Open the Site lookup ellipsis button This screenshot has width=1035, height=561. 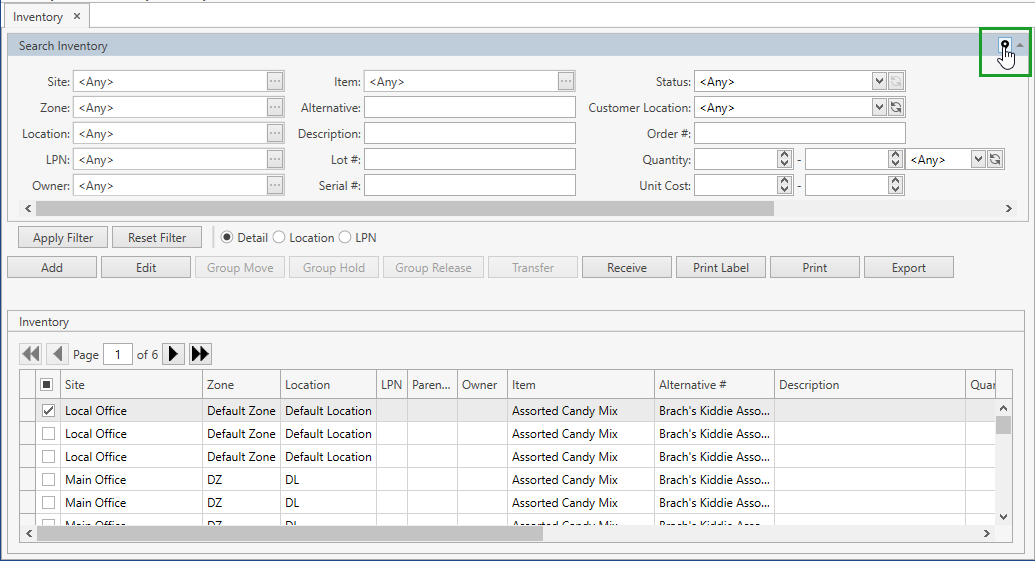click(275, 82)
